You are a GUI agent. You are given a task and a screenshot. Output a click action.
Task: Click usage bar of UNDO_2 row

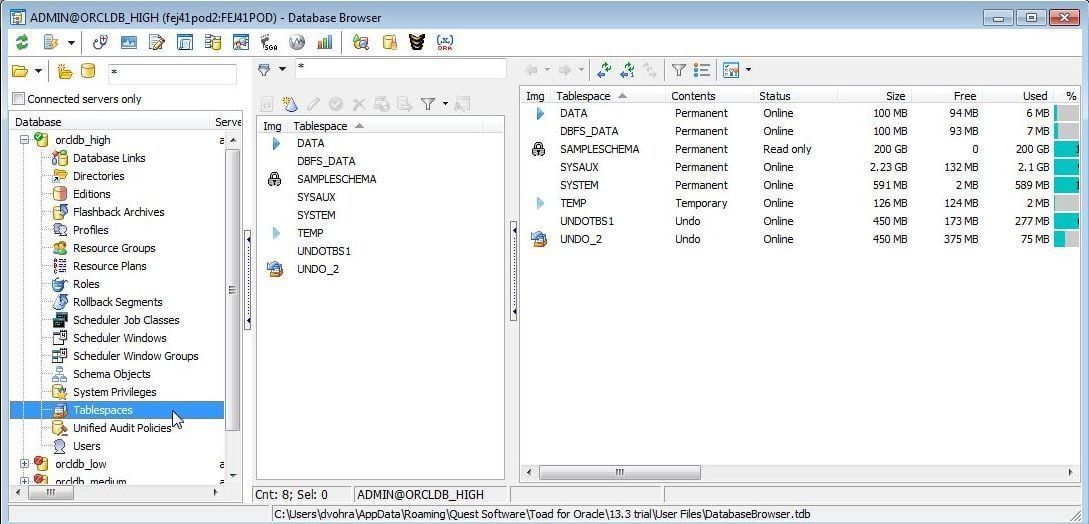pos(1067,239)
